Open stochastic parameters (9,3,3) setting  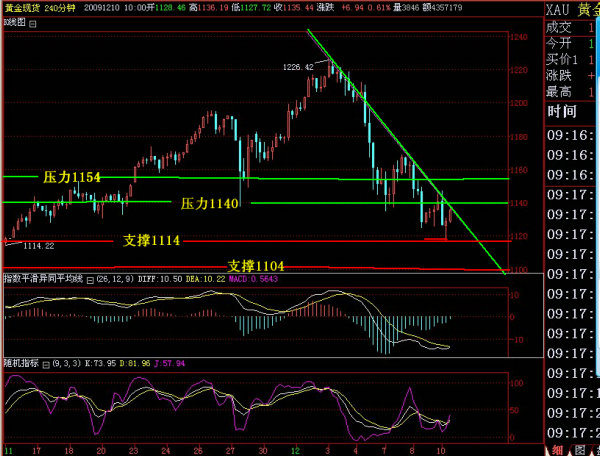67,364
